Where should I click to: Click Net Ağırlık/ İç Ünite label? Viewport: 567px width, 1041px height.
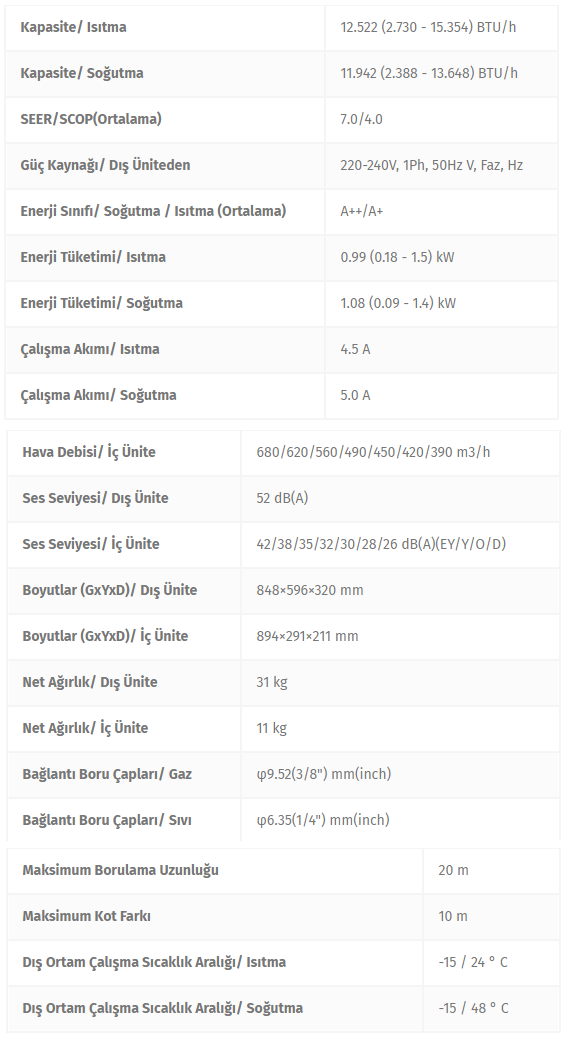pos(85,728)
